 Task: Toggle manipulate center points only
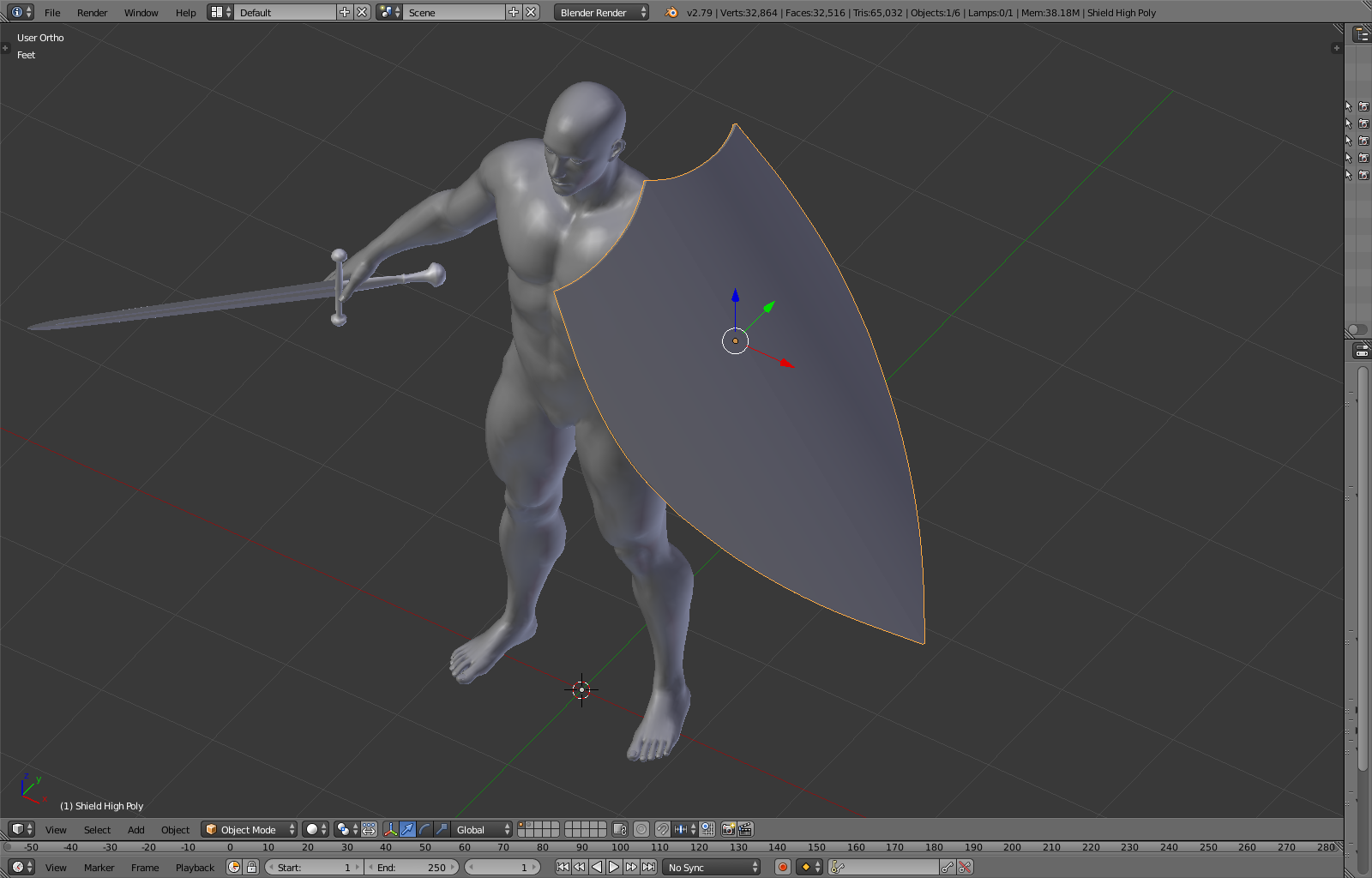click(x=369, y=829)
